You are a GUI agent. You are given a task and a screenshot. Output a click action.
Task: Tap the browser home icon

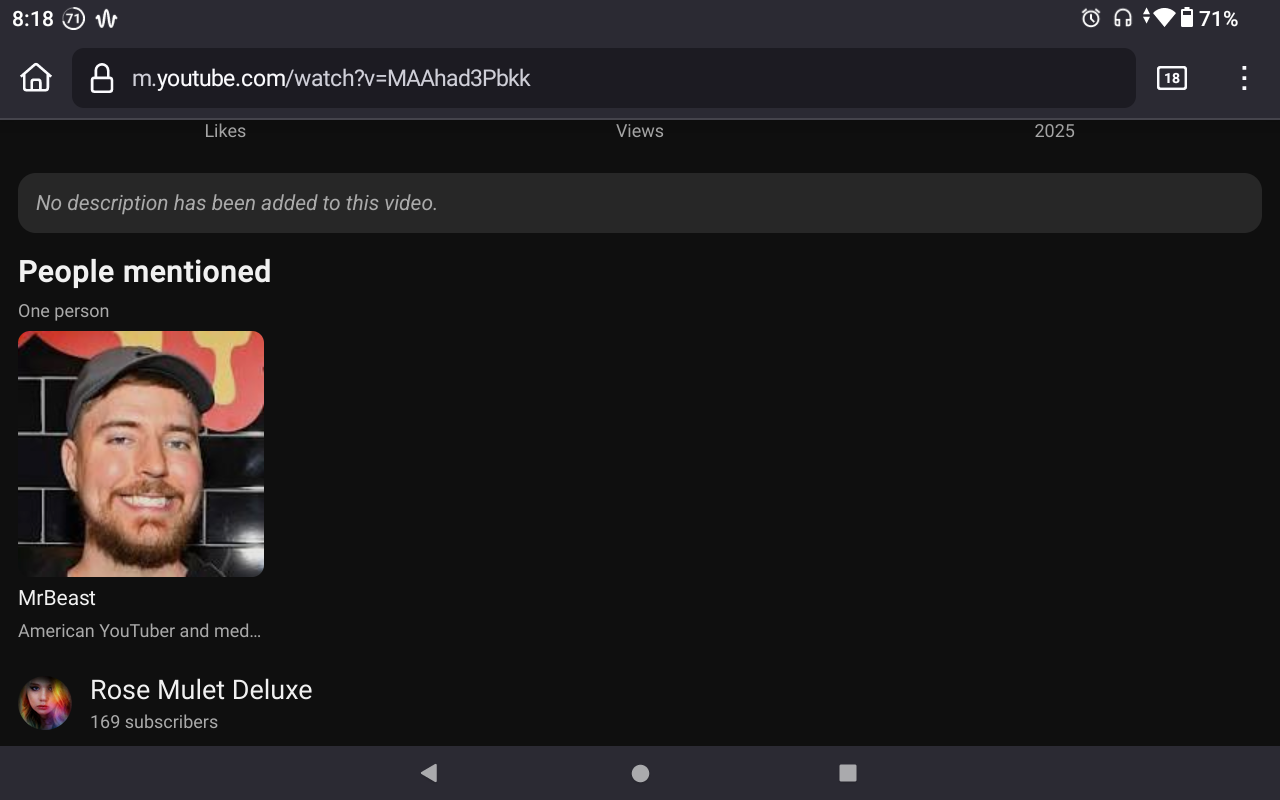click(36, 78)
